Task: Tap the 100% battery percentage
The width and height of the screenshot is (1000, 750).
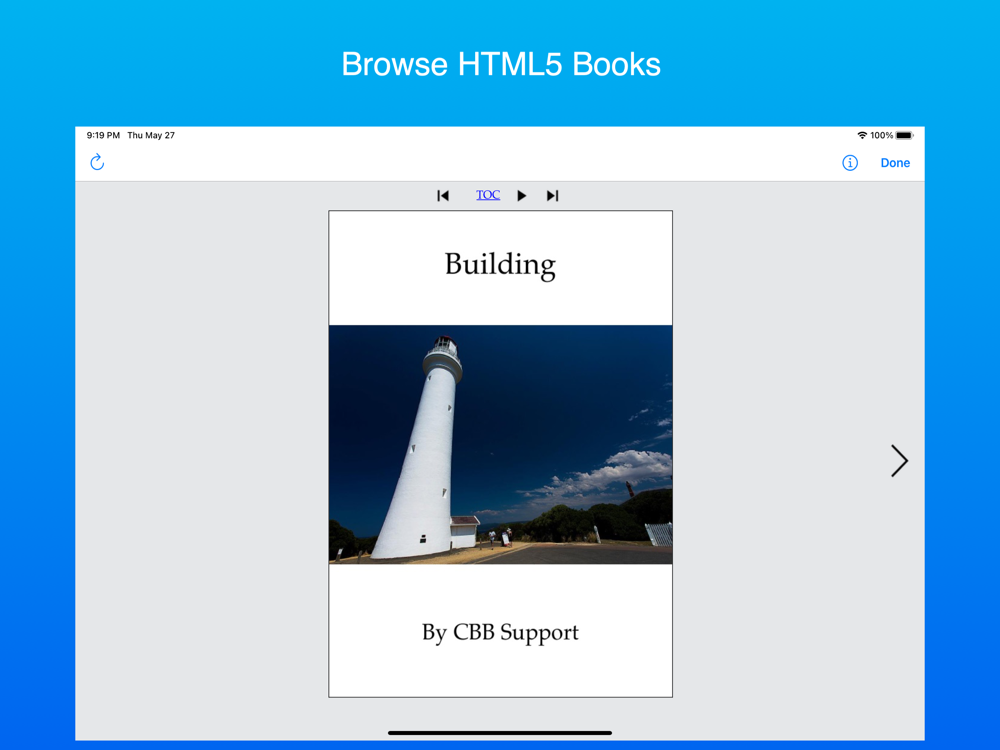Action: (881, 135)
